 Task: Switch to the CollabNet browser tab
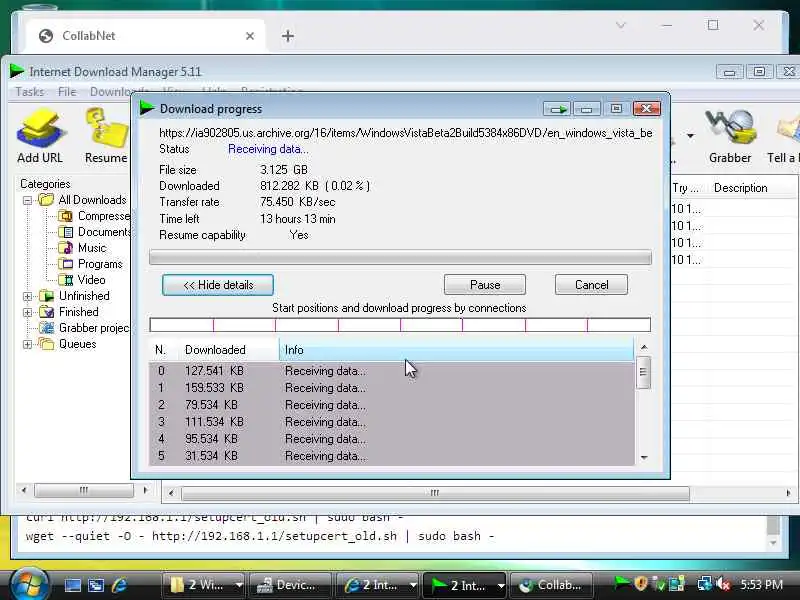(x=145, y=36)
